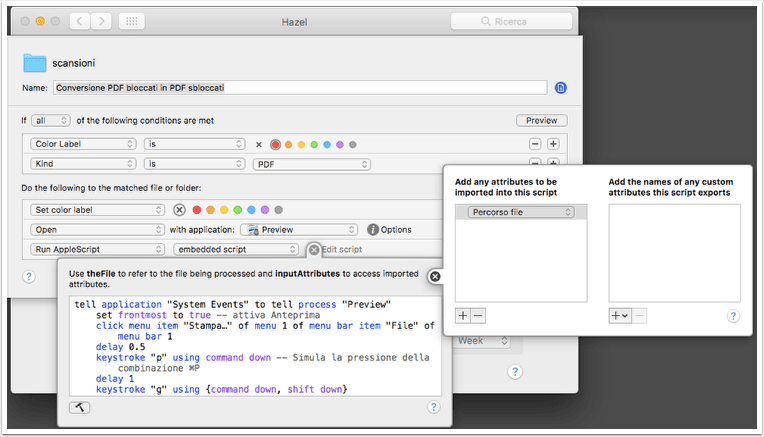The width and height of the screenshot is (764, 437).
Task: Click the Ricerca search field
Action: click(511, 21)
